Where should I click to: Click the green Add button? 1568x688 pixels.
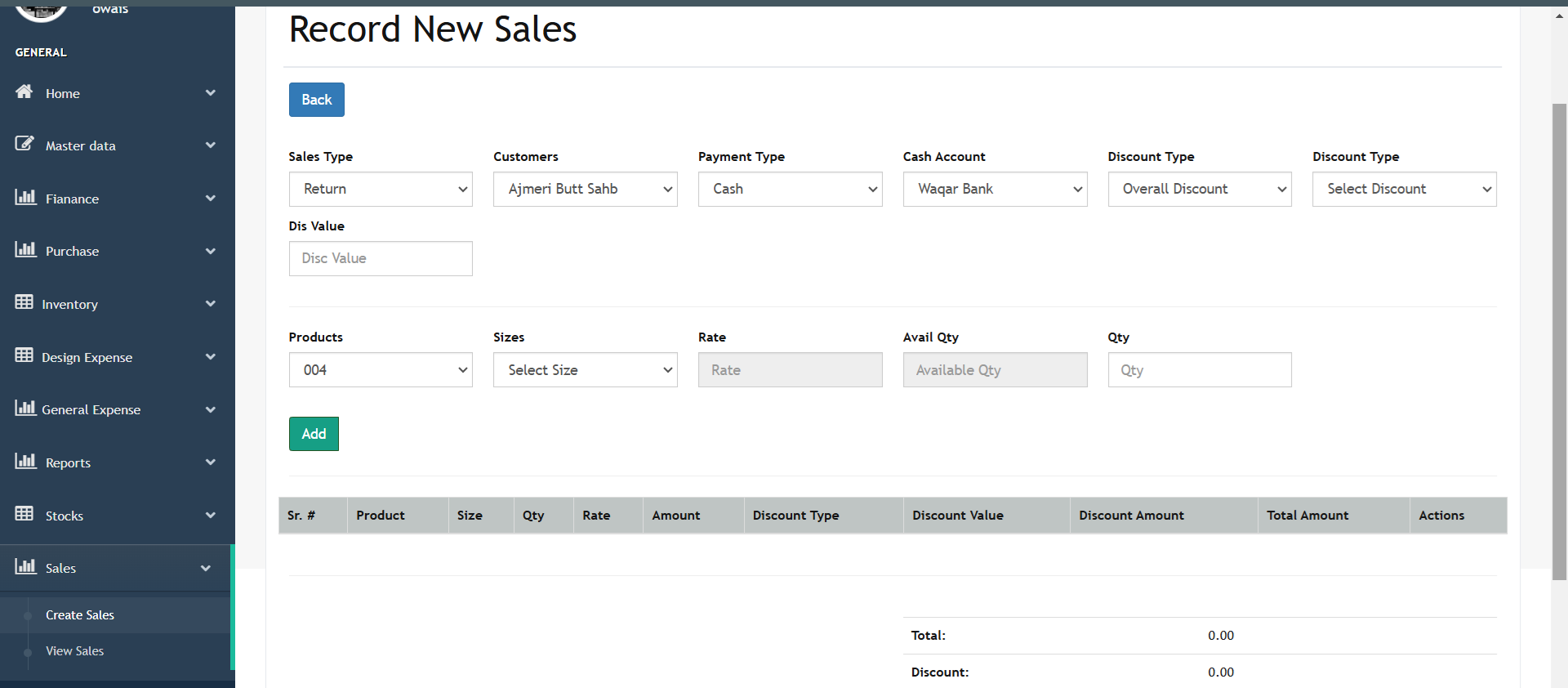coord(314,434)
